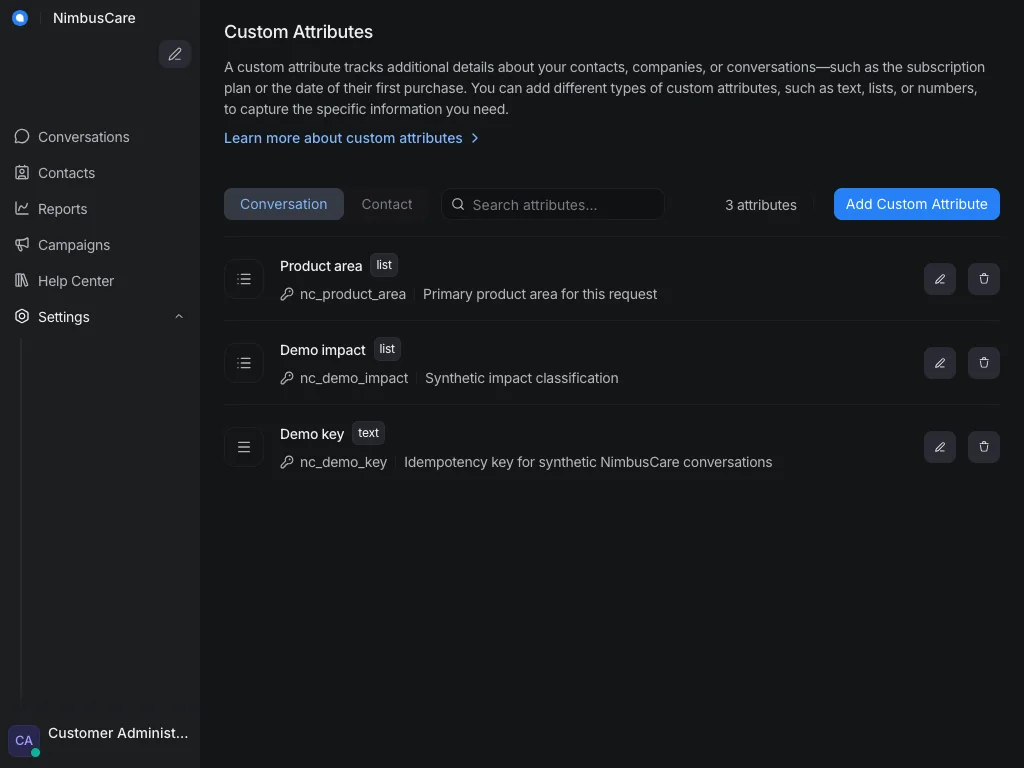
Task: Click key icon beside nc_demo_impact
Action: [x=287, y=379]
